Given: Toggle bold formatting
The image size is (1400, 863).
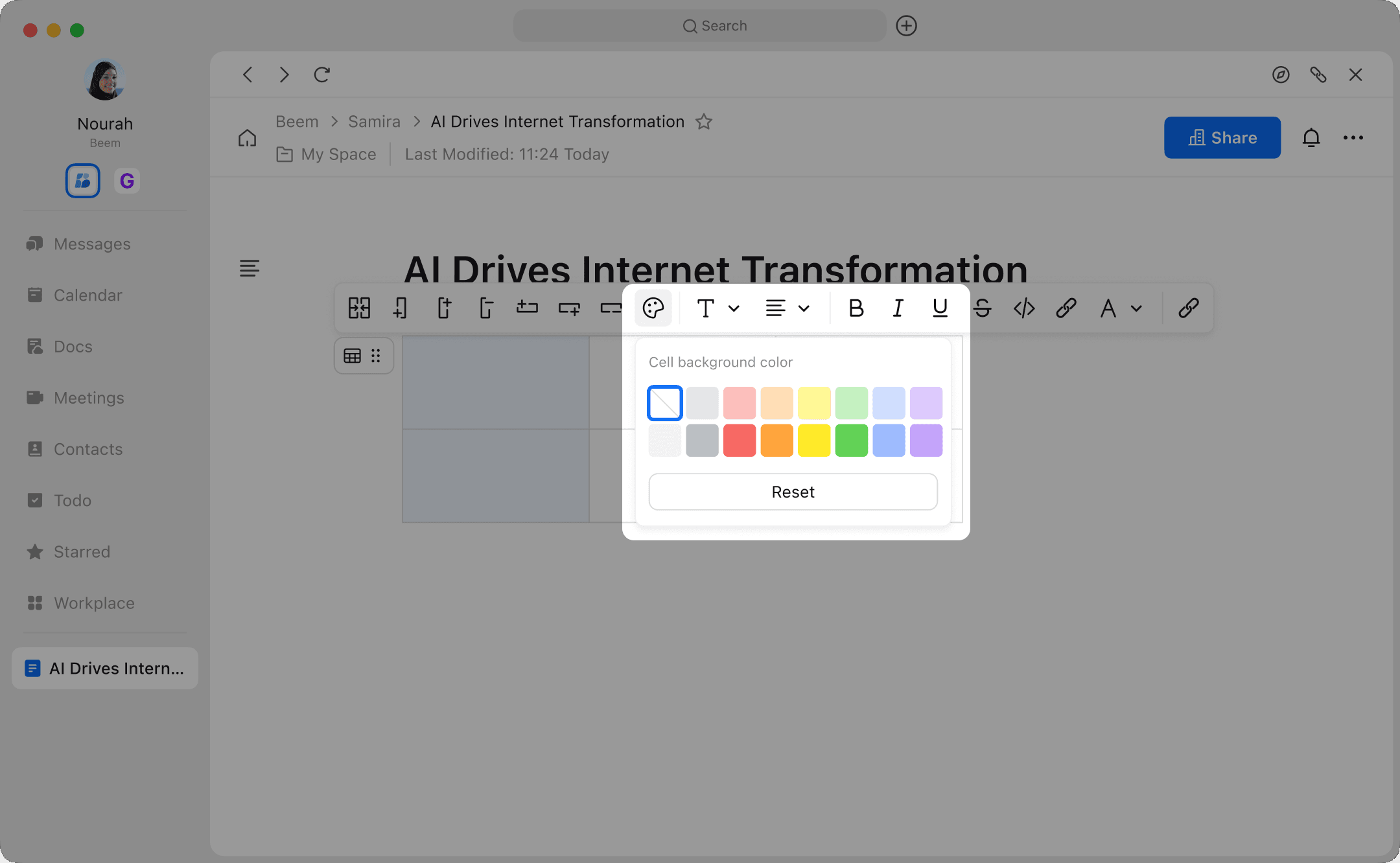Looking at the screenshot, I should [856, 308].
